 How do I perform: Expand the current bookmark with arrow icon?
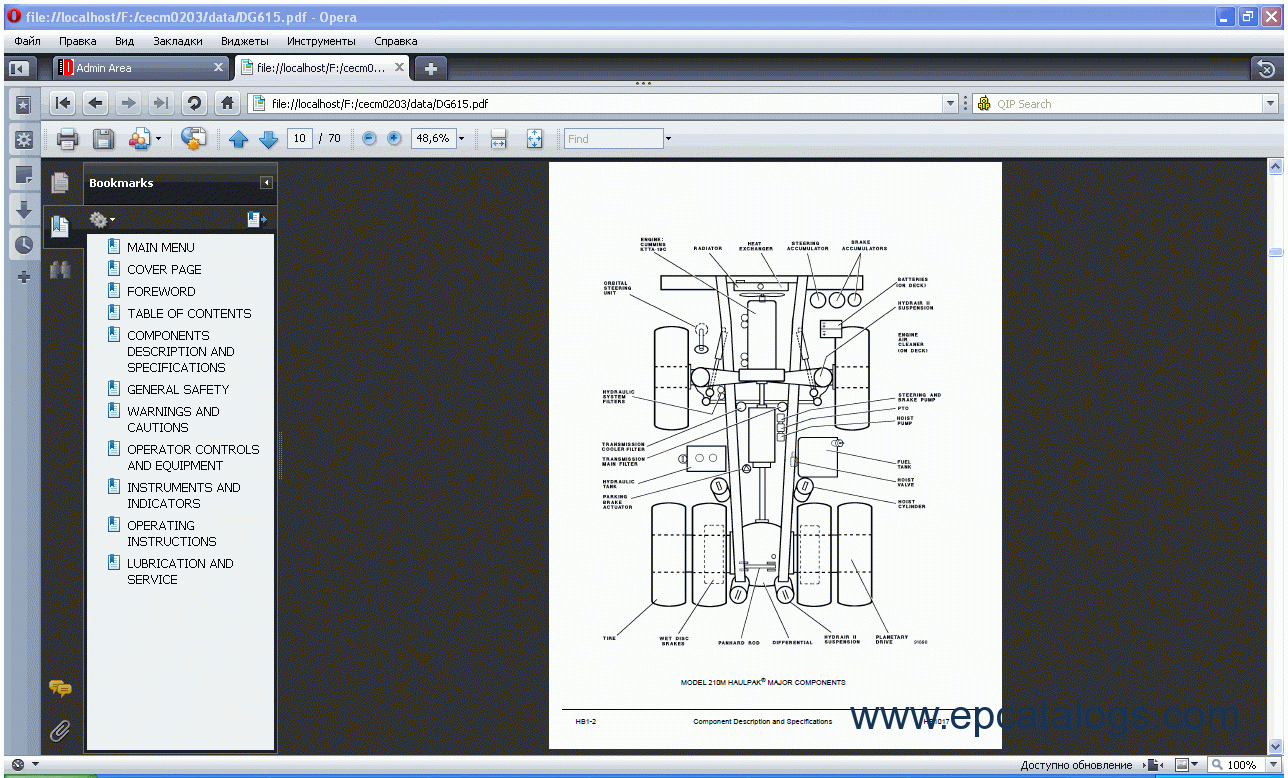(257, 219)
